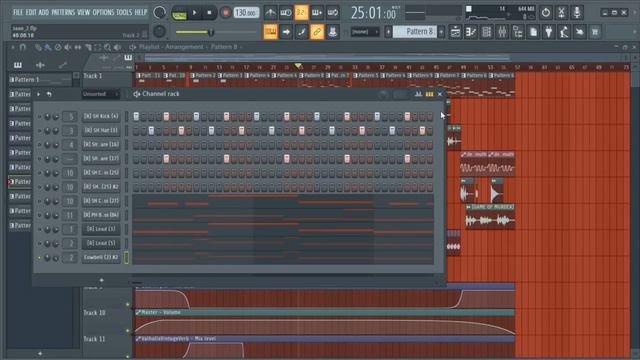The height and width of the screenshot is (360, 640).
Task: Toggle the auto scrolling arrow icon
Action: tap(286, 32)
